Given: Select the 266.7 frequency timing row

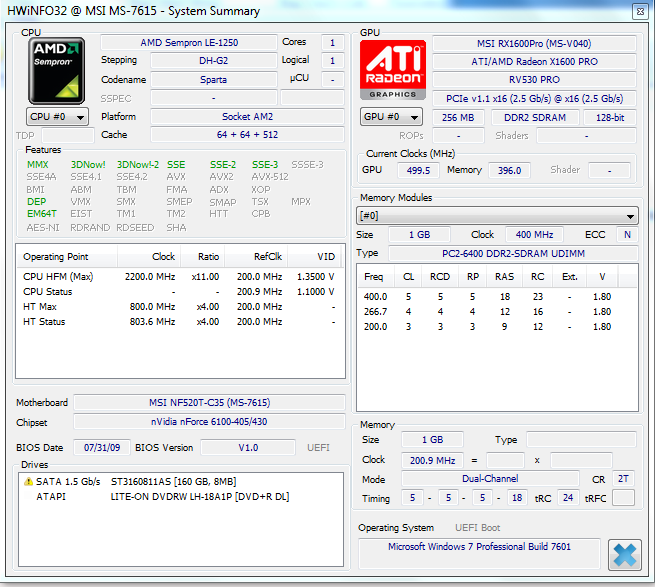Looking at the screenshot, I should (497, 312).
